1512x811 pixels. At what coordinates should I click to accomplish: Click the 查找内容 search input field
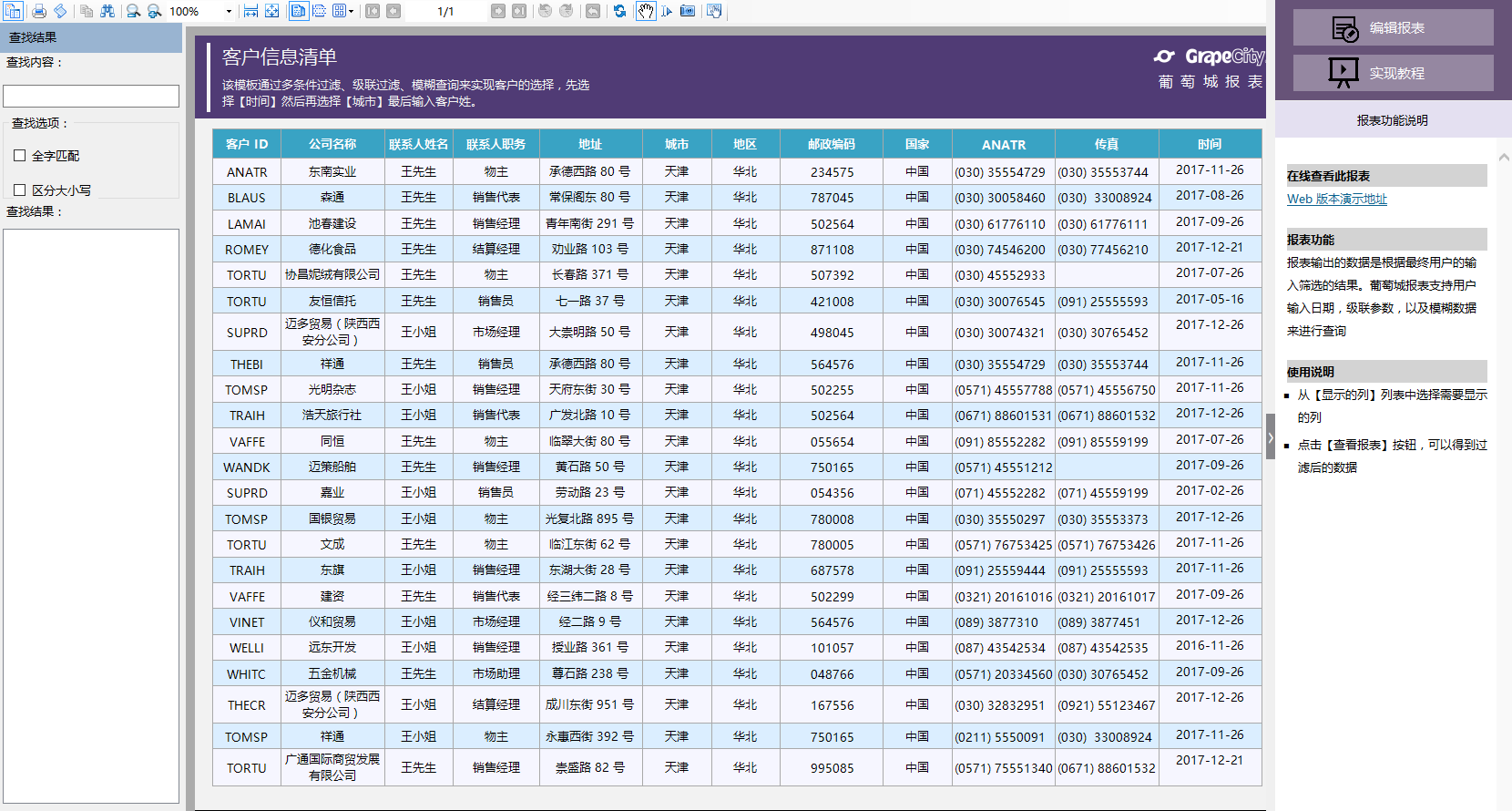tap(91, 96)
